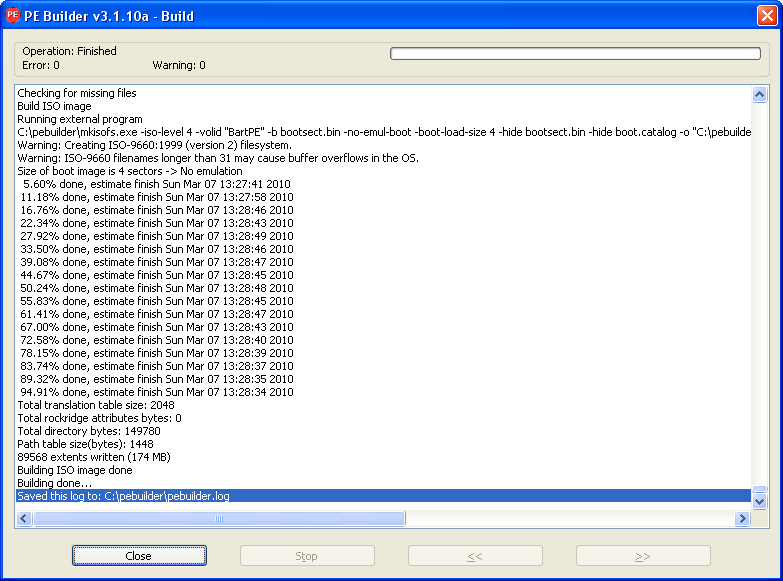The height and width of the screenshot is (581, 783).
Task: Click the PE Builder logo icon in title bar
Action: pos(12,15)
